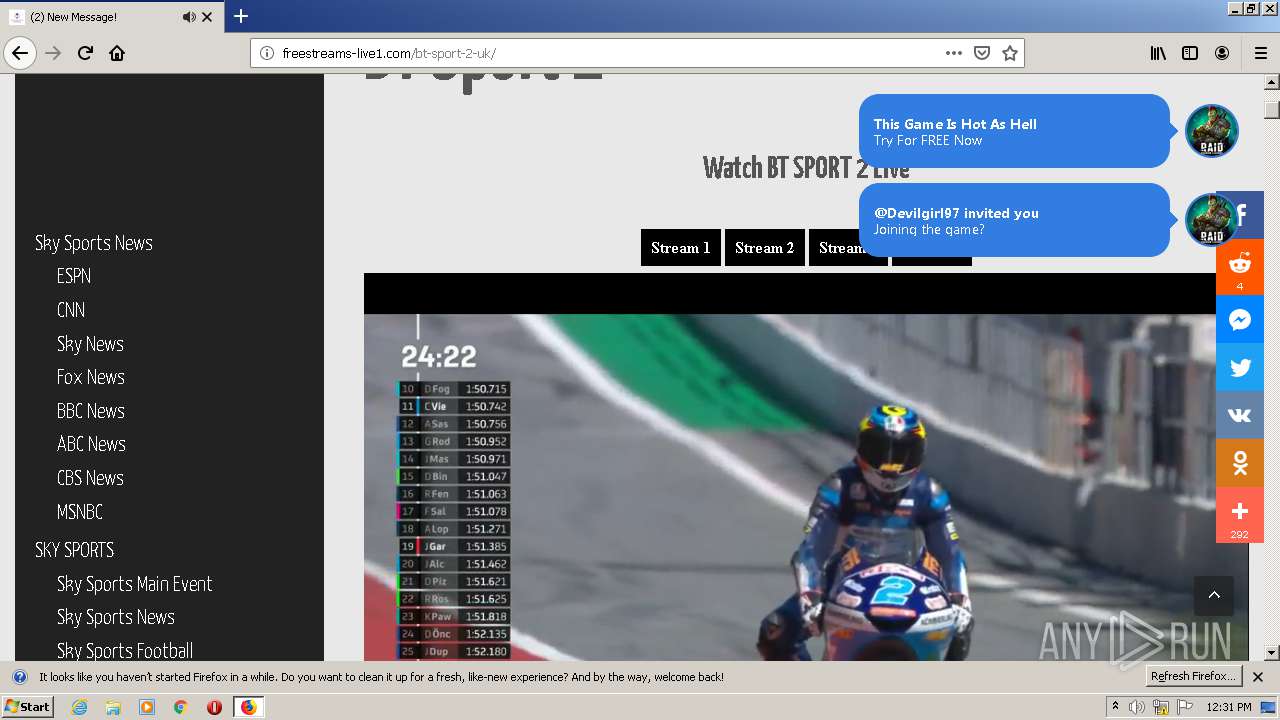Open SKY SPORTS category link

pos(75,550)
